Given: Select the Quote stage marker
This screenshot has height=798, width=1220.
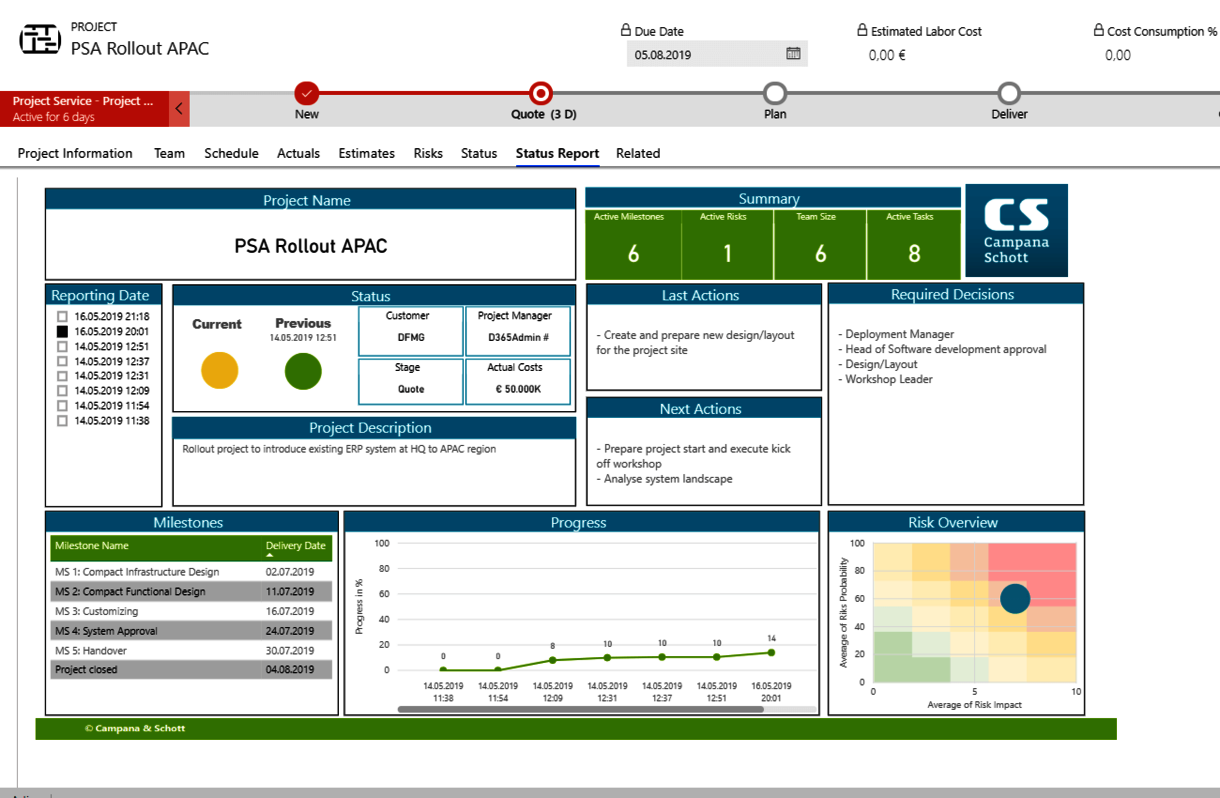Looking at the screenshot, I should pos(541,93).
